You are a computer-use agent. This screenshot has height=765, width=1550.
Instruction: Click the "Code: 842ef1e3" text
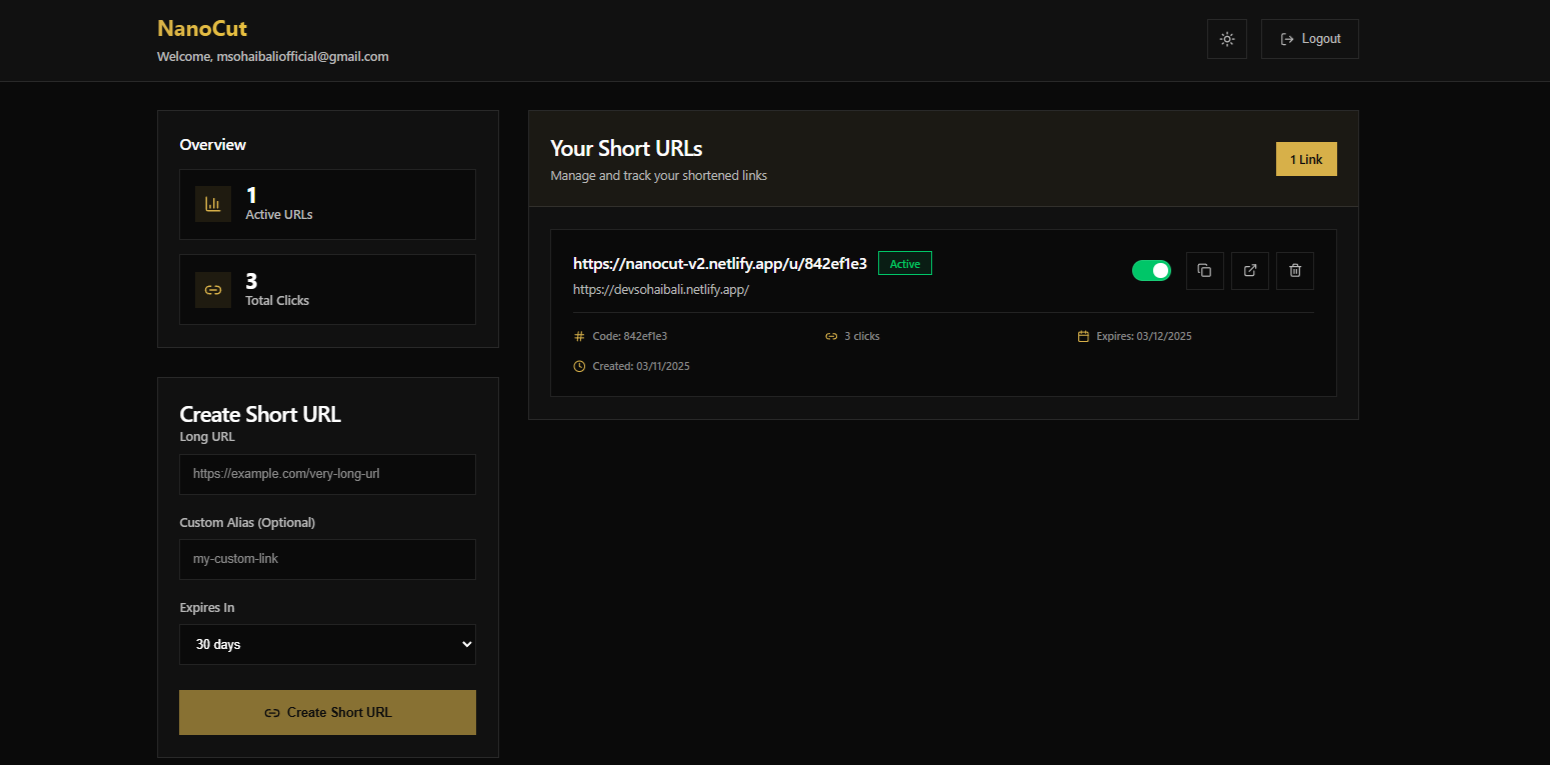coord(630,337)
